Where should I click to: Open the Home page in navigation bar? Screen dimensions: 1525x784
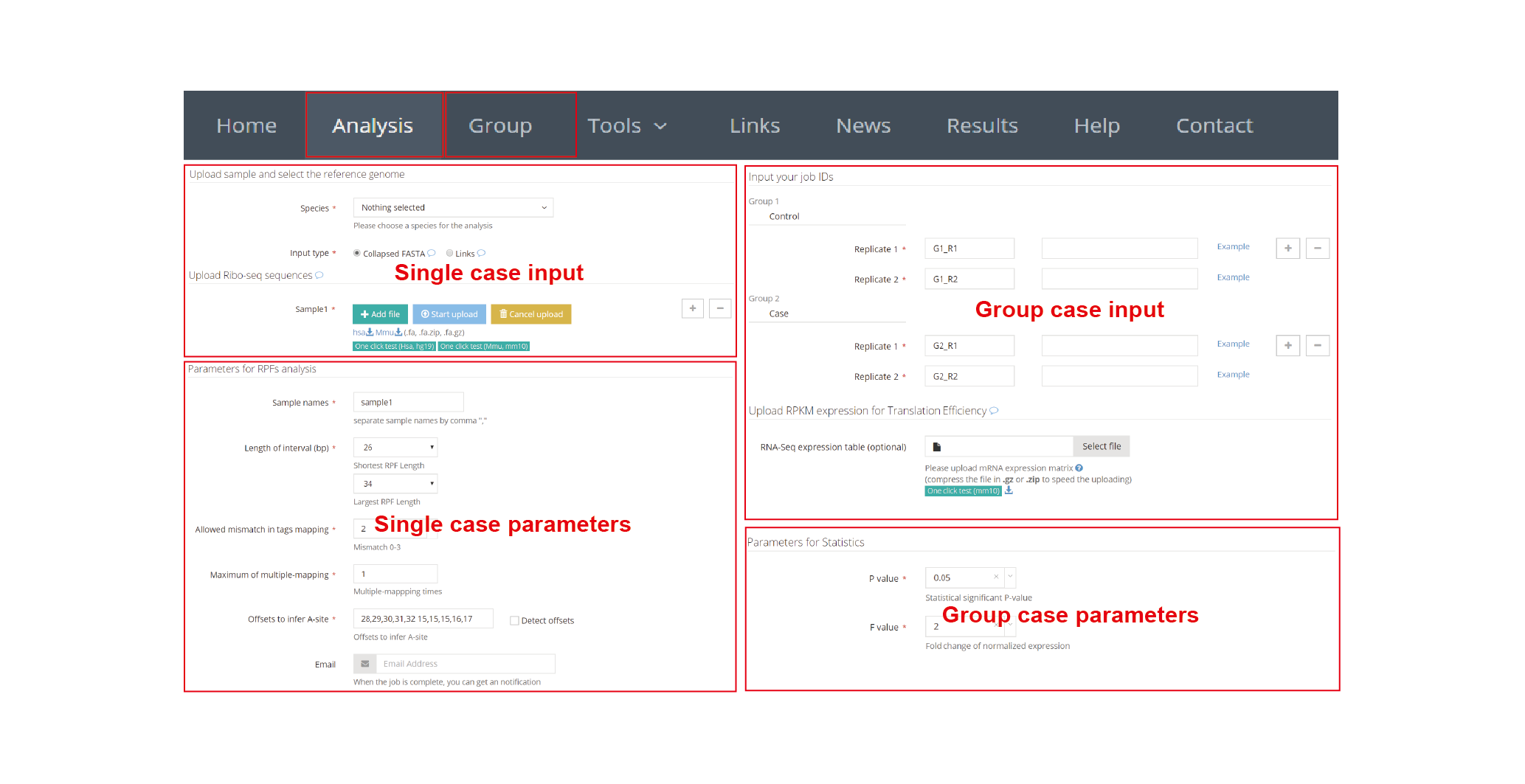coord(246,125)
